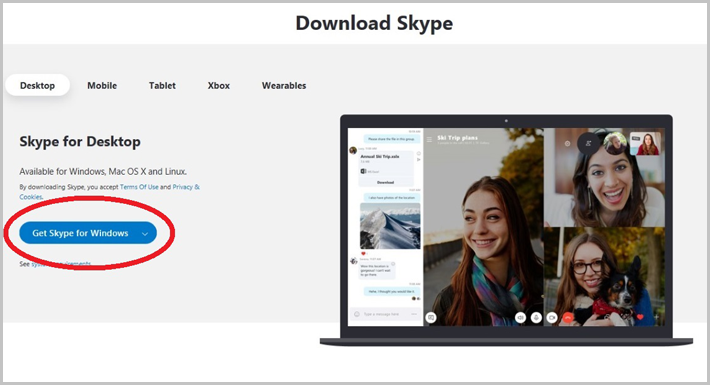Open the Terms Of Use link
The width and height of the screenshot is (710, 385).
[x=139, y=187]
